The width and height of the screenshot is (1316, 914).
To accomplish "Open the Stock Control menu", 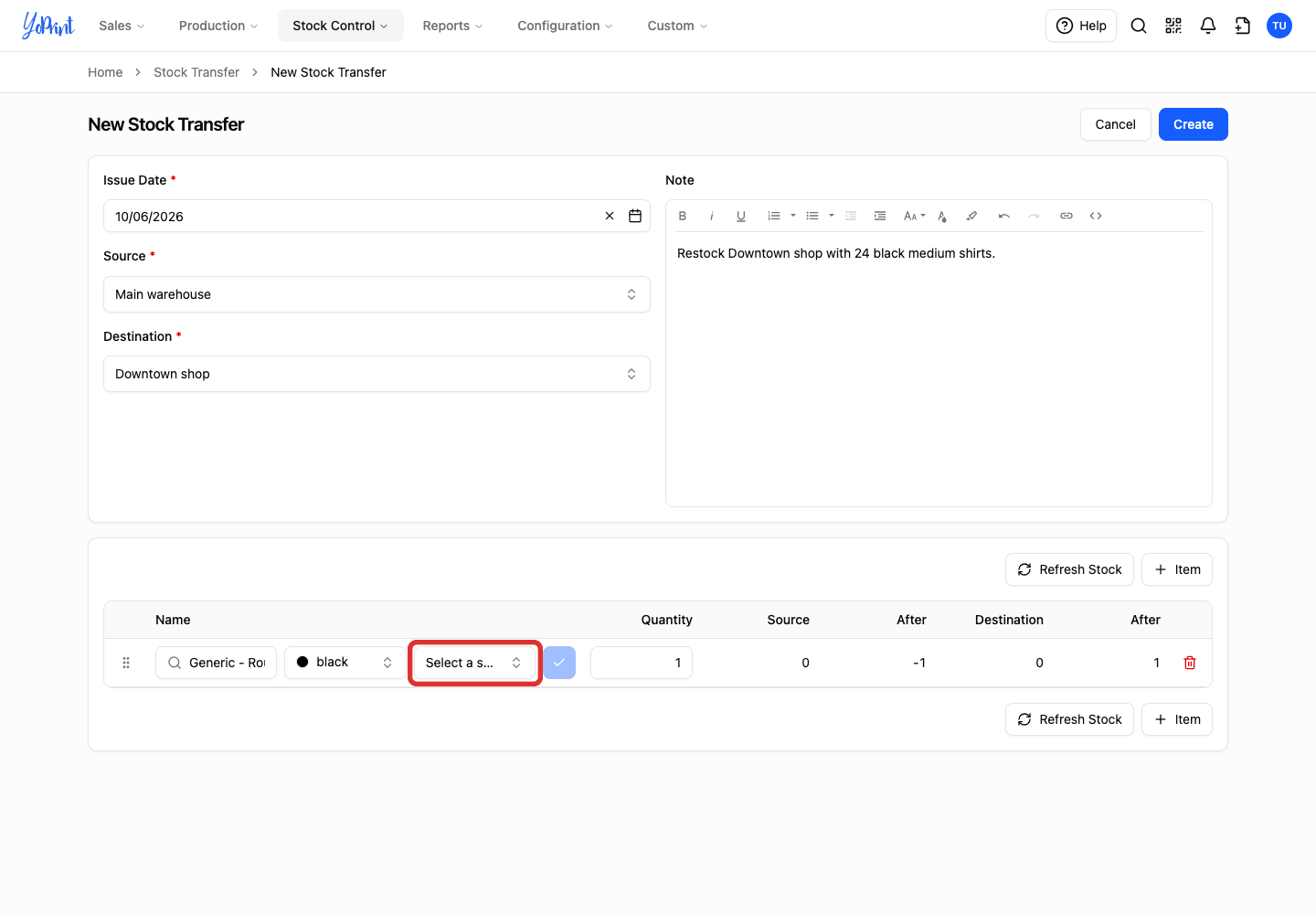I will [341, 26].
